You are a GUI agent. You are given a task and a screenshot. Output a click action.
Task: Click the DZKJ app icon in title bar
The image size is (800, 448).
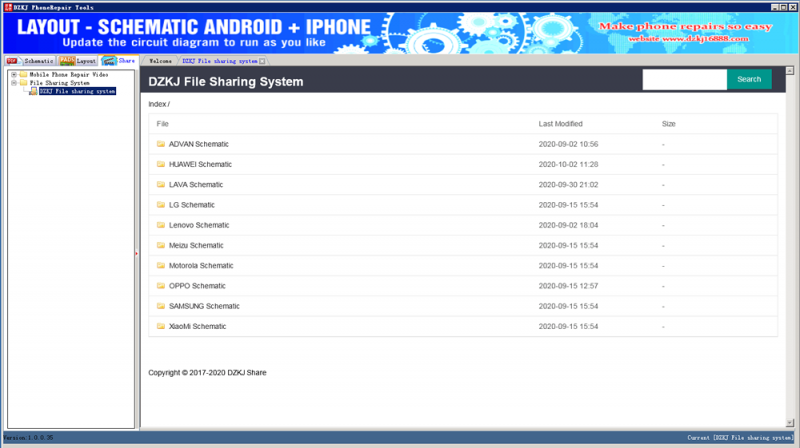(x=8, y=7)
